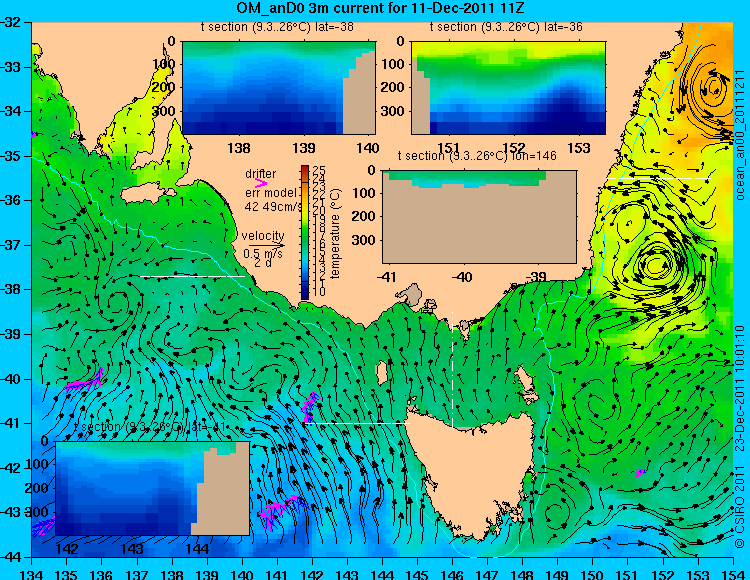This screenshot has height=580, width=750.
Task: Click the '-38' latitude label on left axis
Action: pyautogui.click(x=11, y=290)
